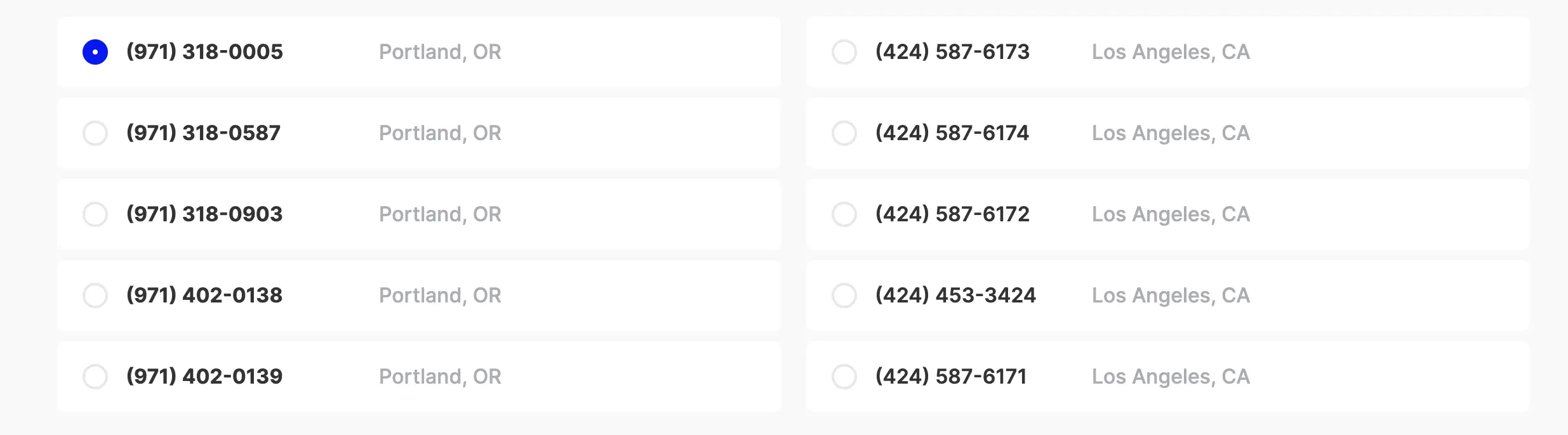Click the (971) 318-0005 phone number text
This screenshot has height=435, width=1568.
point(204,52)
